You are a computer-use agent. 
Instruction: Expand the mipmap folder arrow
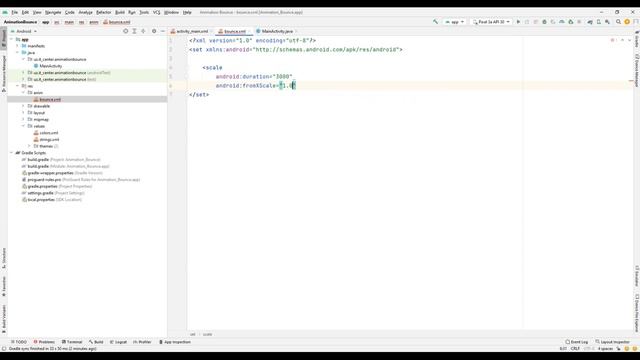(23, 119)
